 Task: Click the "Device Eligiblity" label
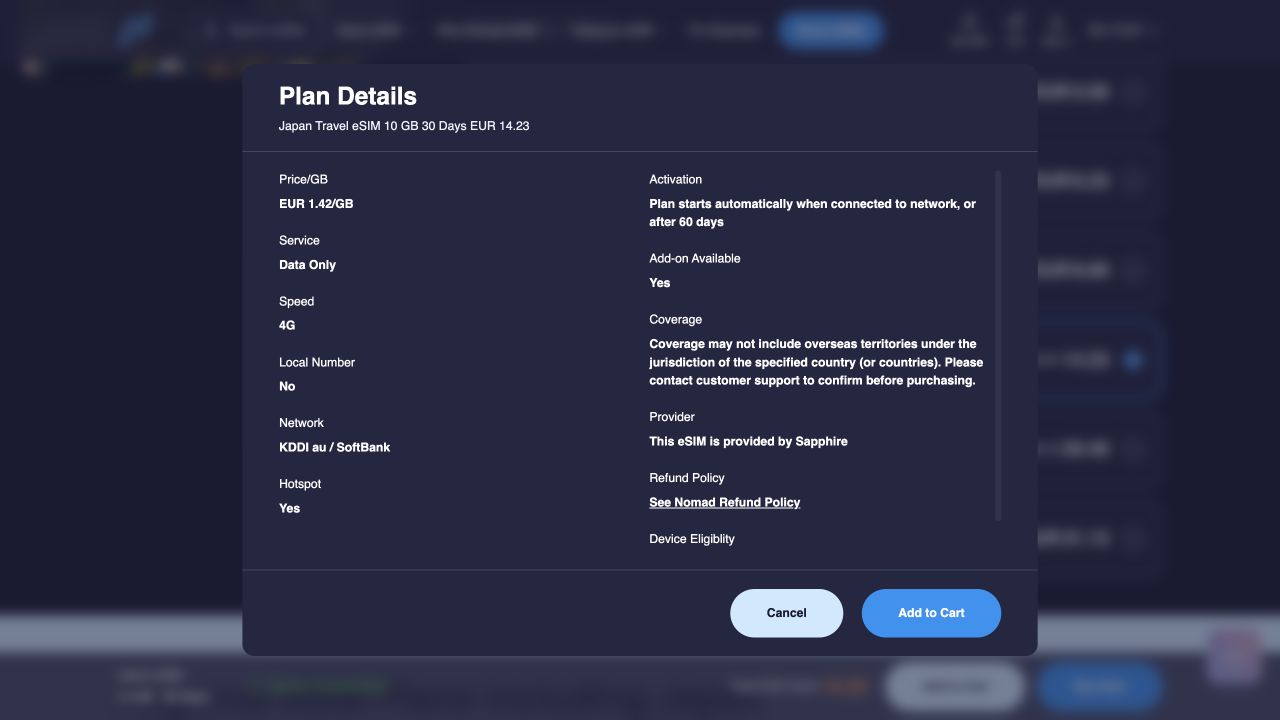(x=692, y=539)
